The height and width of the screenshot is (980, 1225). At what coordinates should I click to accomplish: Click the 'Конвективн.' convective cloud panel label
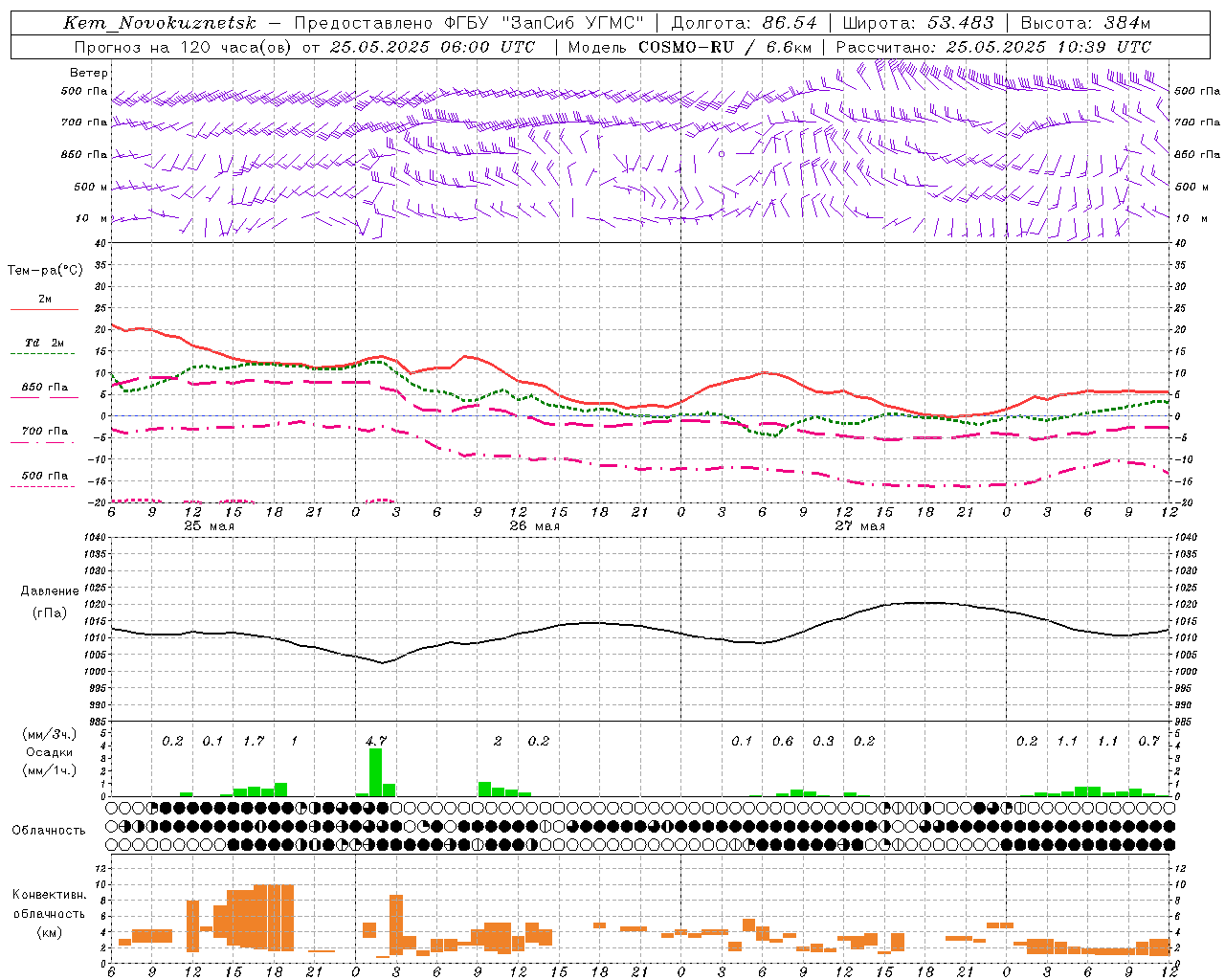[49, 895]
